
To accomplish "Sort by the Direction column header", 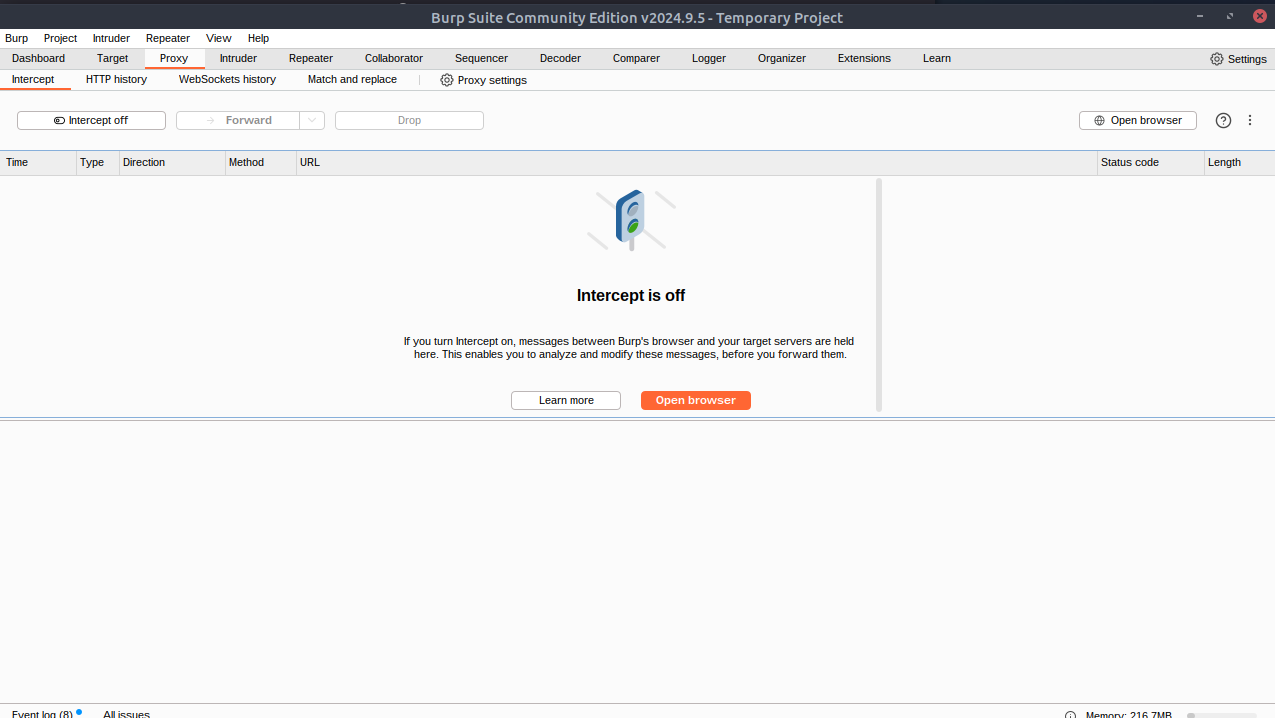I will pos(172,162).
